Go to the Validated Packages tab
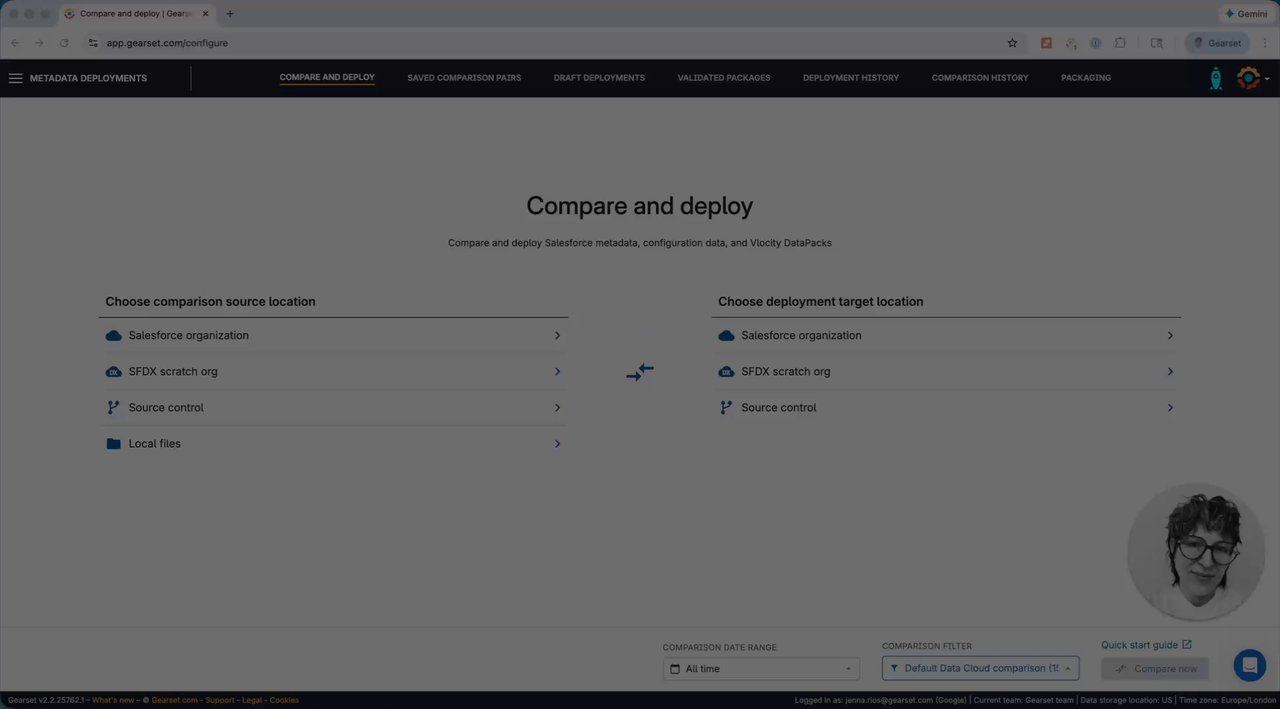Image resolution: width=1280 pixels, height=709 pixels. point(724,78)
